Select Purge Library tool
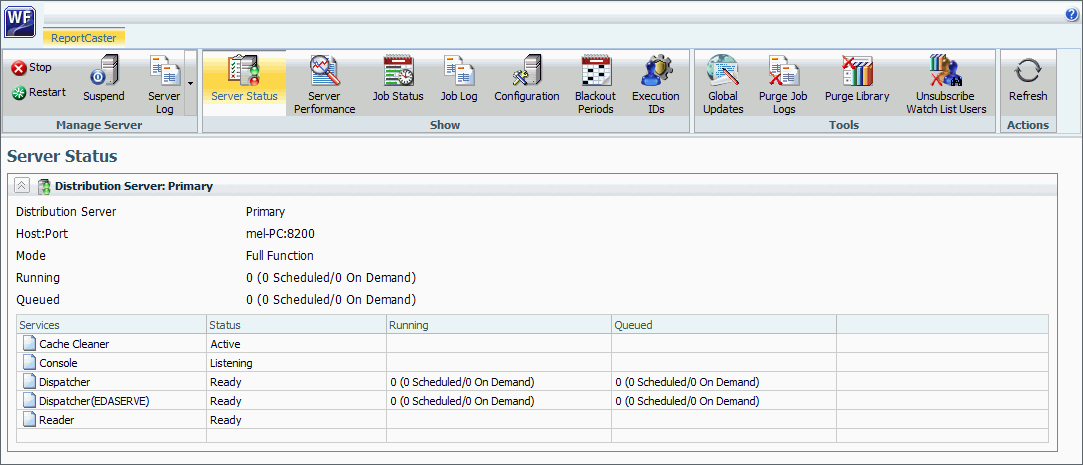This screenshot has height=465, width=1083. pyautogui.click(x=857, y=79)
